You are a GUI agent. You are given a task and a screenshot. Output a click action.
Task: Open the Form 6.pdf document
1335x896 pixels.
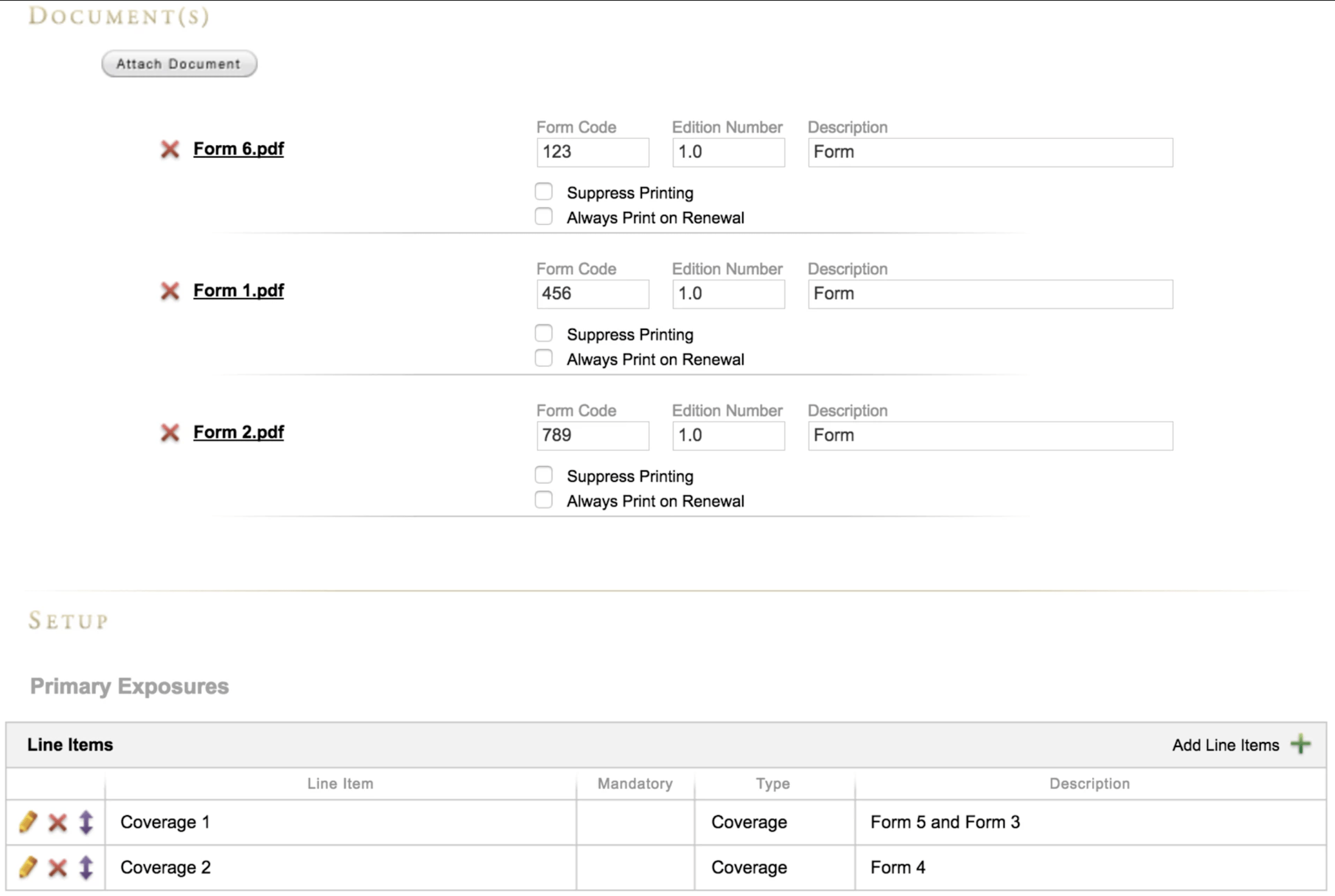click(x=238, y=148)
